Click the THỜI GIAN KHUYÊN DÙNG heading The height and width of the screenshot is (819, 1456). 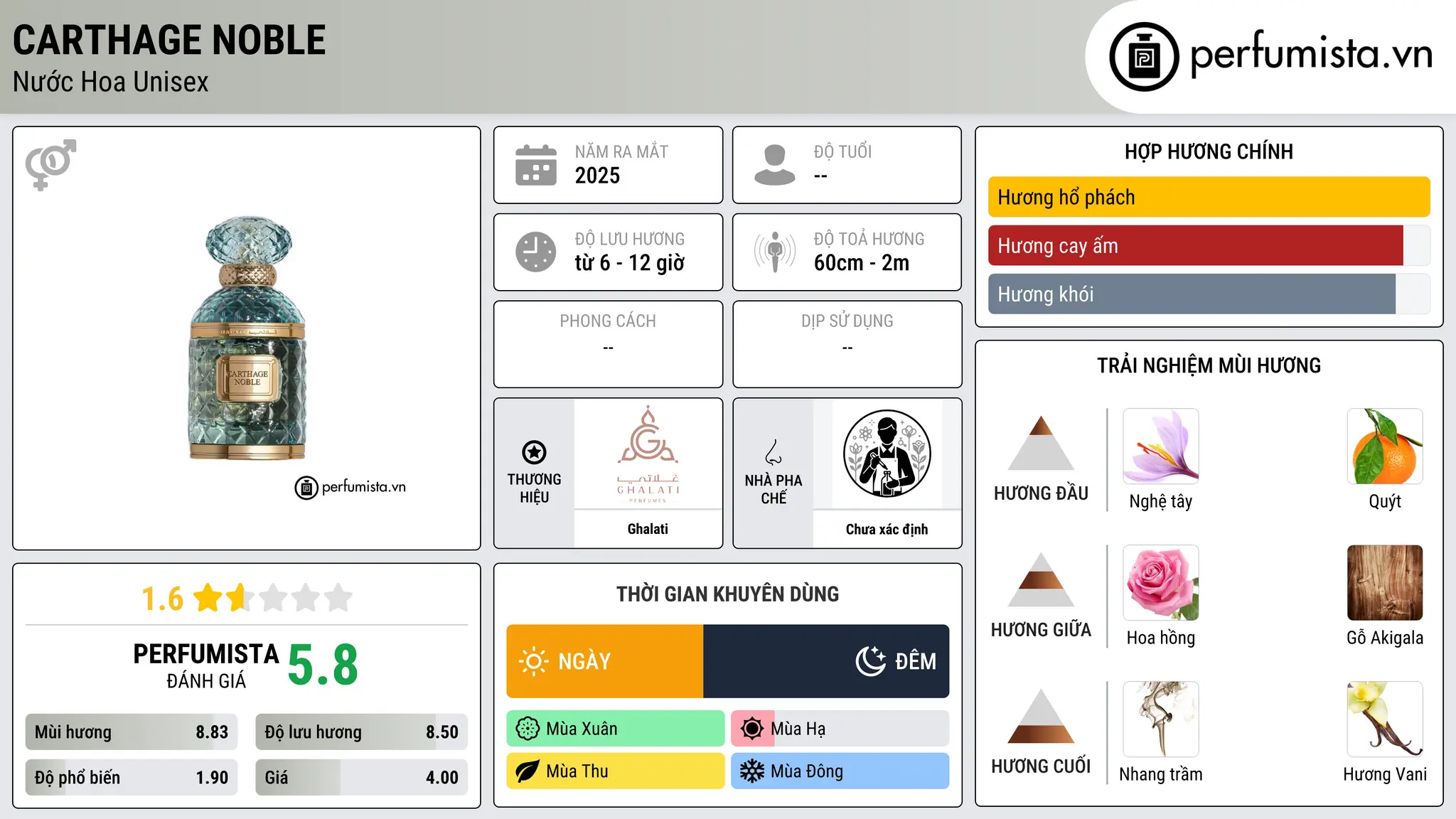click(x=727, y=594)
